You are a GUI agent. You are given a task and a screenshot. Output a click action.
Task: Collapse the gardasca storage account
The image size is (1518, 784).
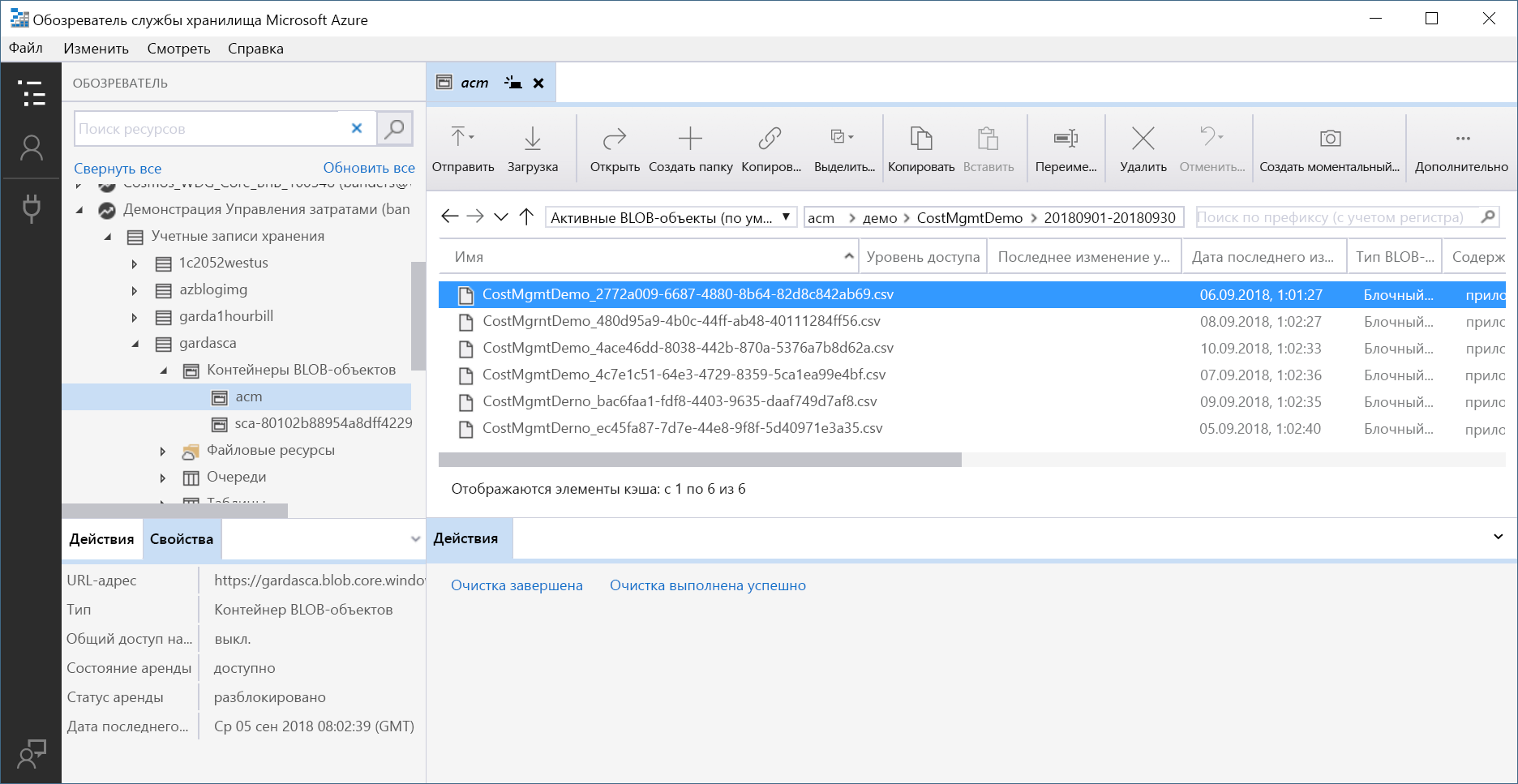pos(135,344)
